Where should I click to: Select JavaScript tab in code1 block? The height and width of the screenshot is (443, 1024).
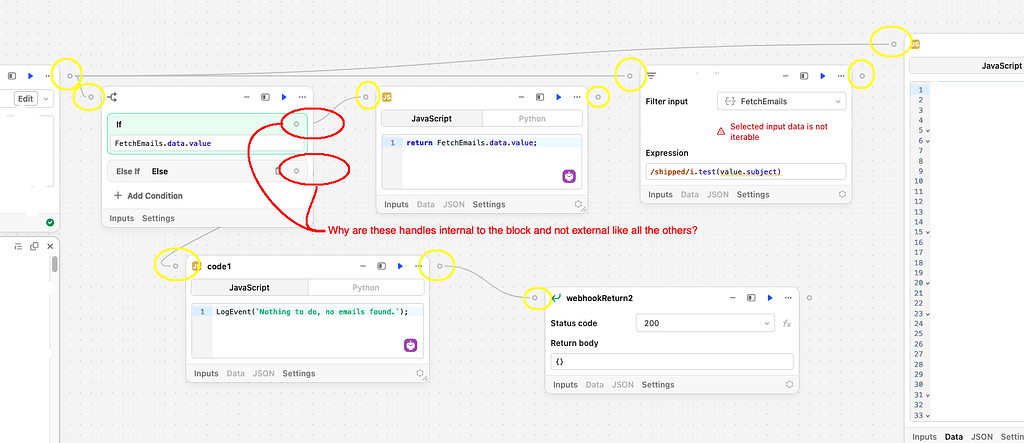pos(249,287)
